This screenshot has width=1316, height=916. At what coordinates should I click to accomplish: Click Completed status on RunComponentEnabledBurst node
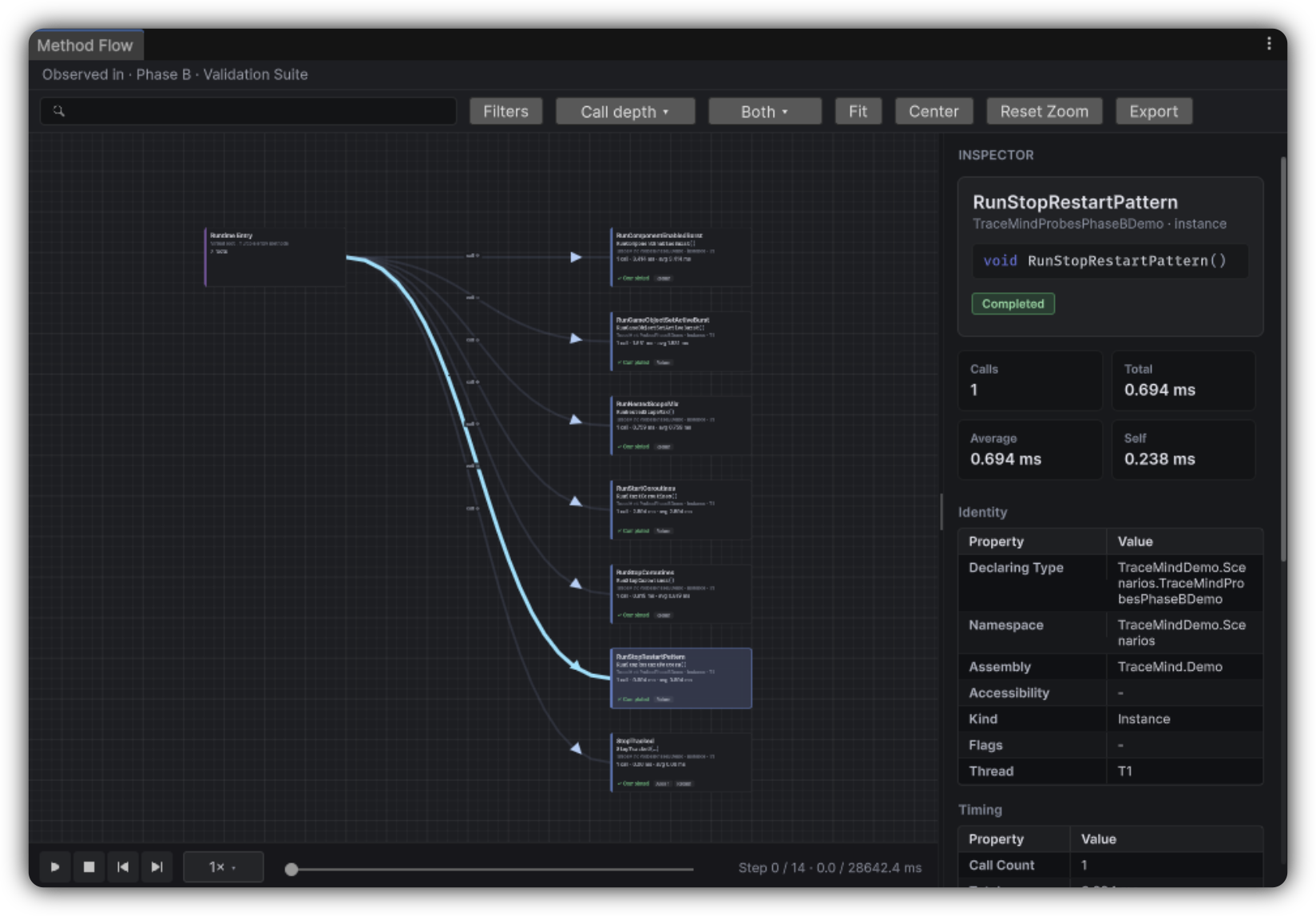tap(633, 279)
